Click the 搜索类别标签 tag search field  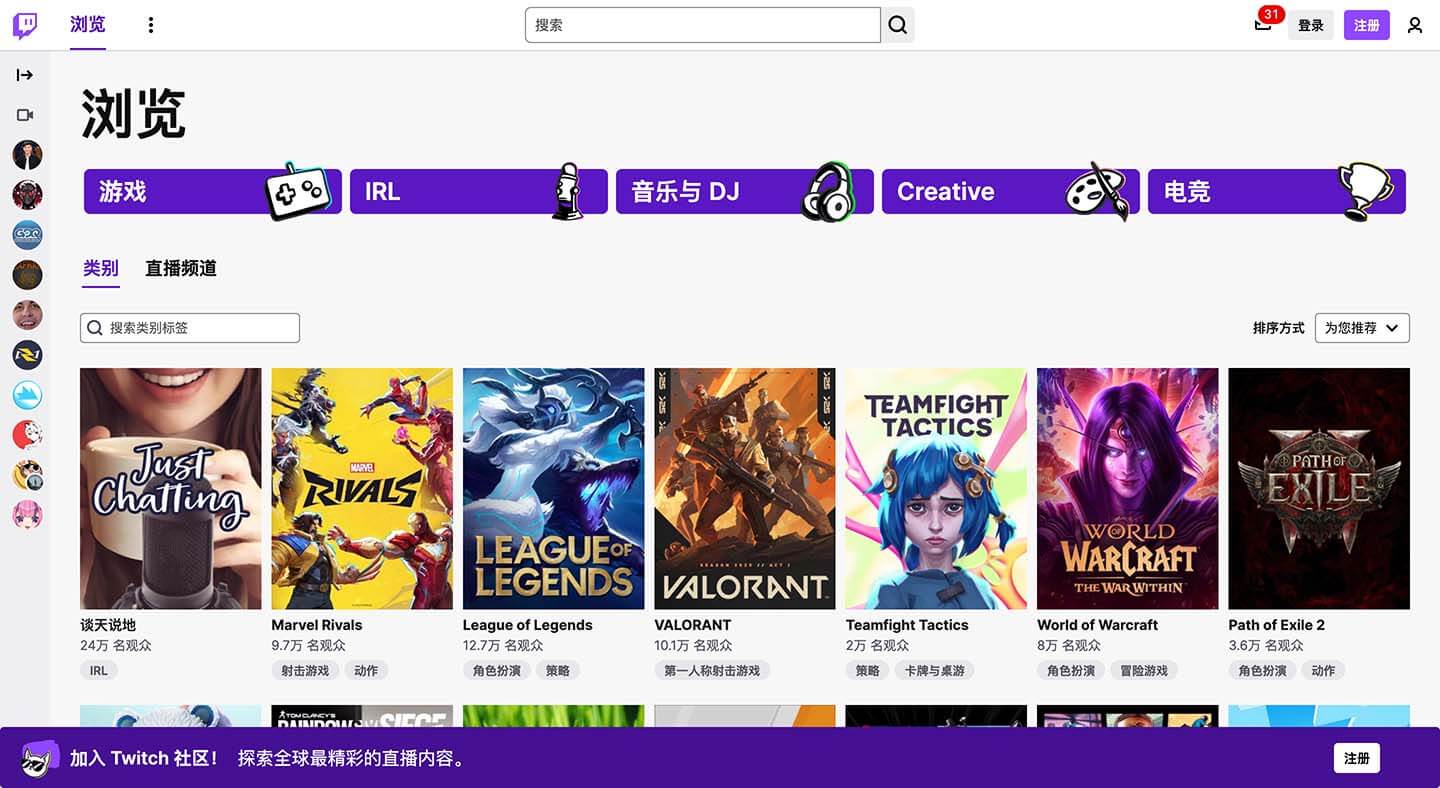click(190, 328)
